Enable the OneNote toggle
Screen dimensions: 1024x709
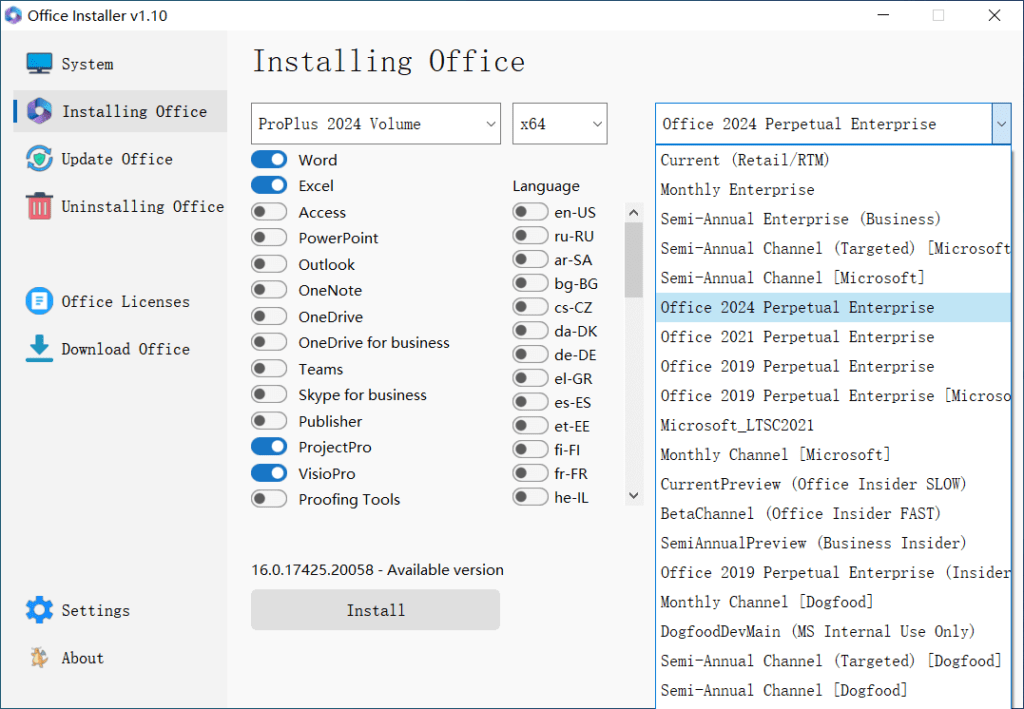[269, 290]
